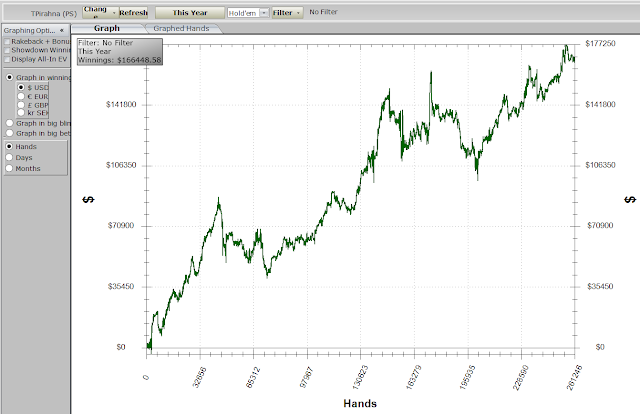Switch the x-axis to Months
This screenshot has height=414, width=640.
pyautogui.click(x=9, y=168)
